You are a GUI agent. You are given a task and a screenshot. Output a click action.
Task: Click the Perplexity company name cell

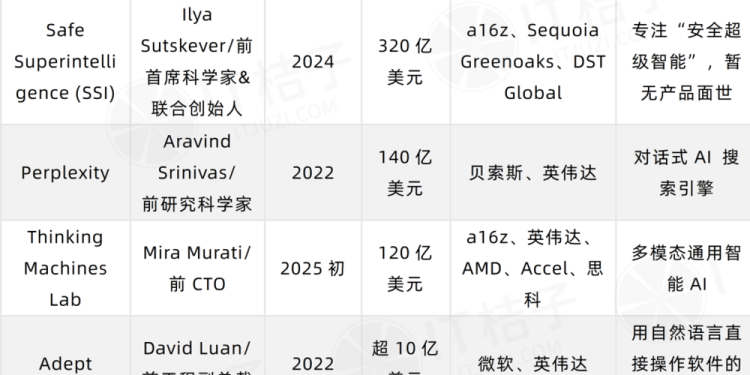click(x=65, y=173)
